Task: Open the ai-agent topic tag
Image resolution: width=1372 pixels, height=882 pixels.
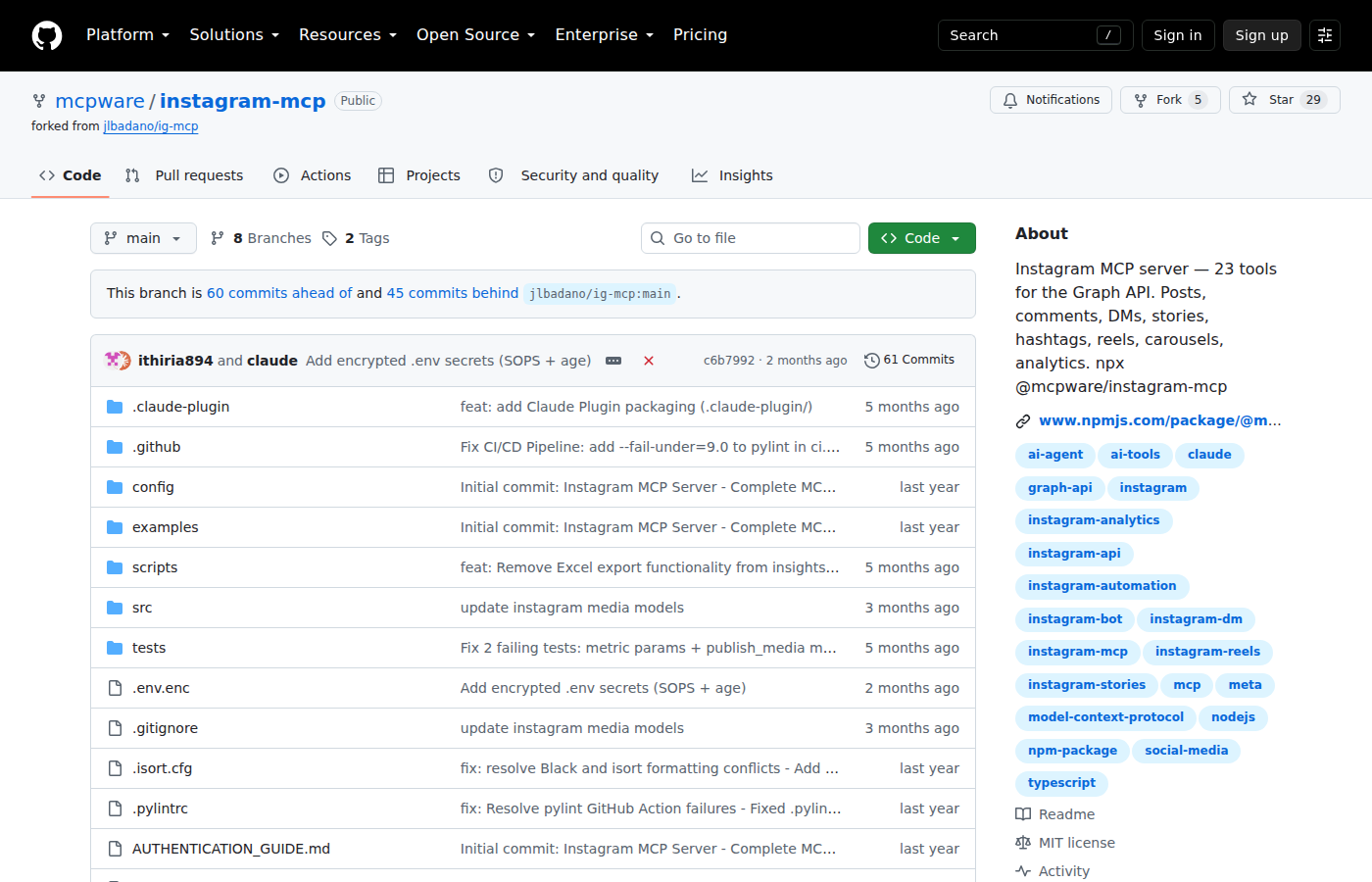Action: tap(1055, 455)
